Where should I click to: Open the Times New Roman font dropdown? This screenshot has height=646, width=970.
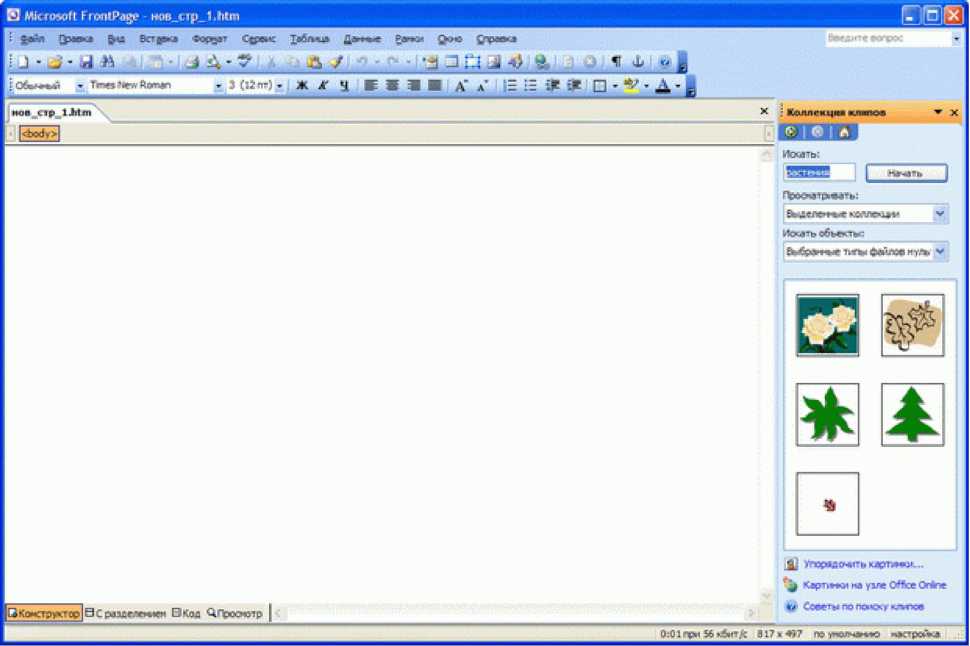(219, 86)
